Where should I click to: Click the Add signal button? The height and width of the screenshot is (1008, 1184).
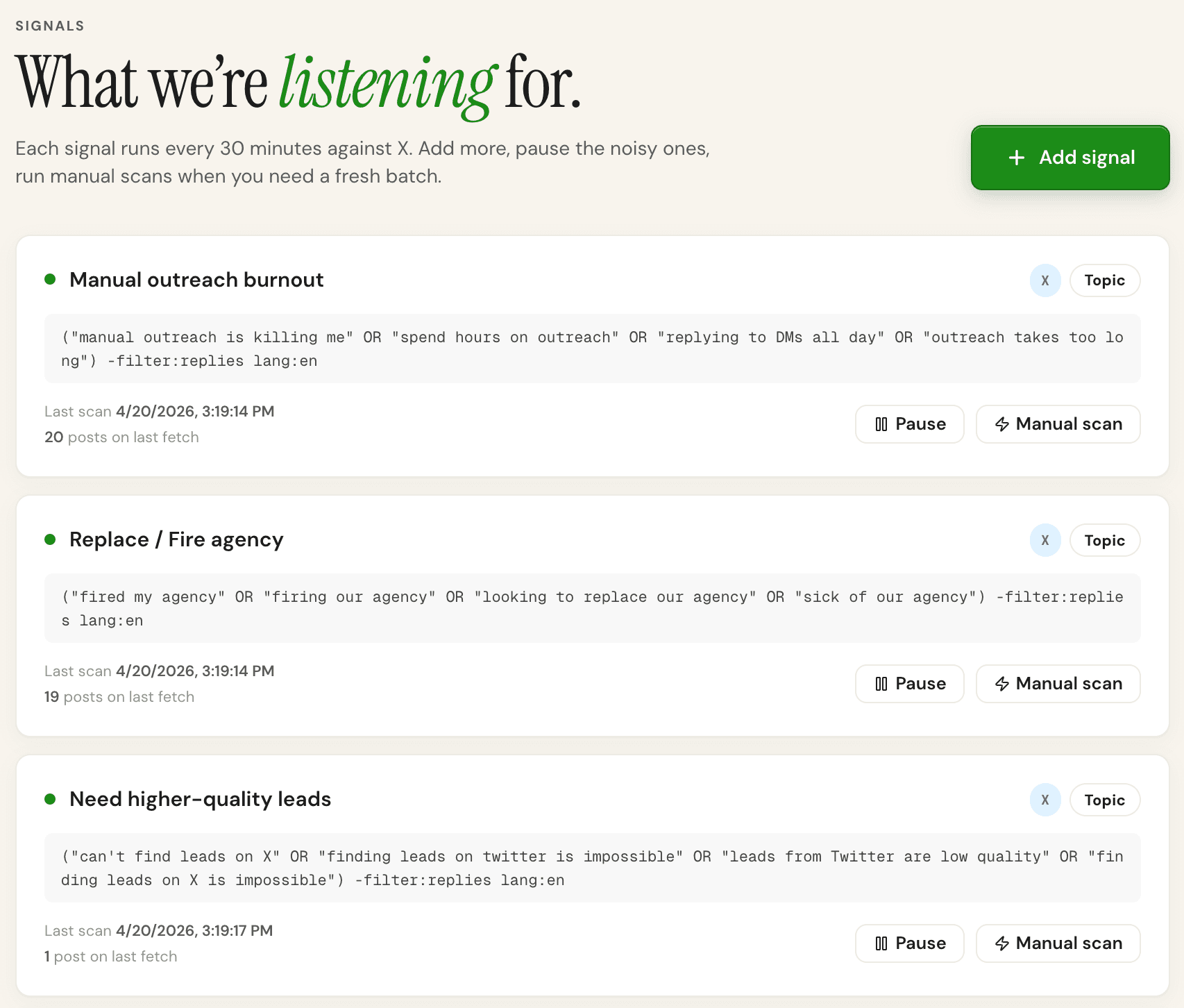1070,158
